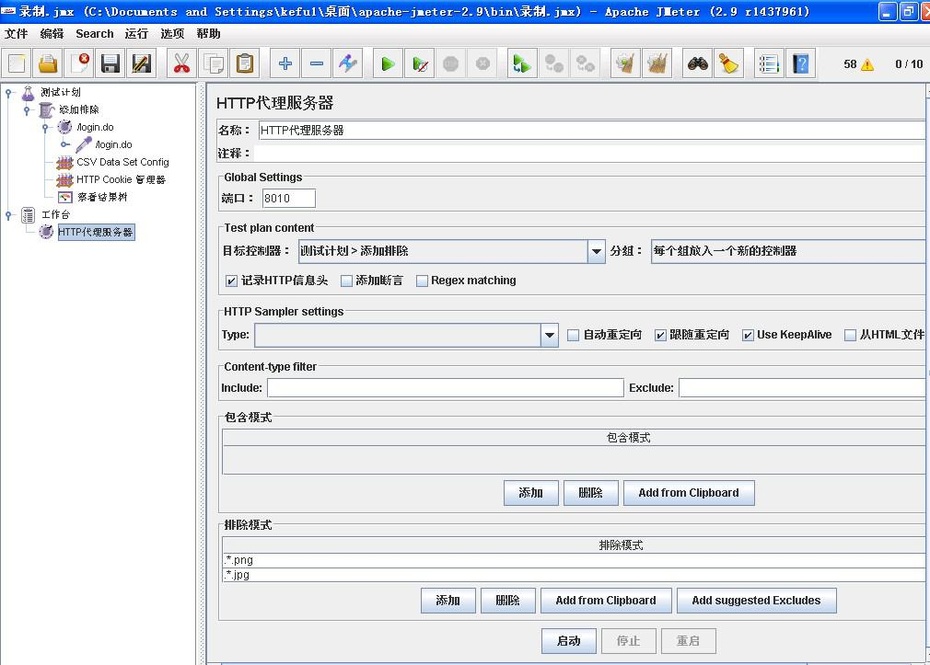Viewport: 930px width, 665px height.
Task: Open Help with the question mark icon
Action: point(800,63)
